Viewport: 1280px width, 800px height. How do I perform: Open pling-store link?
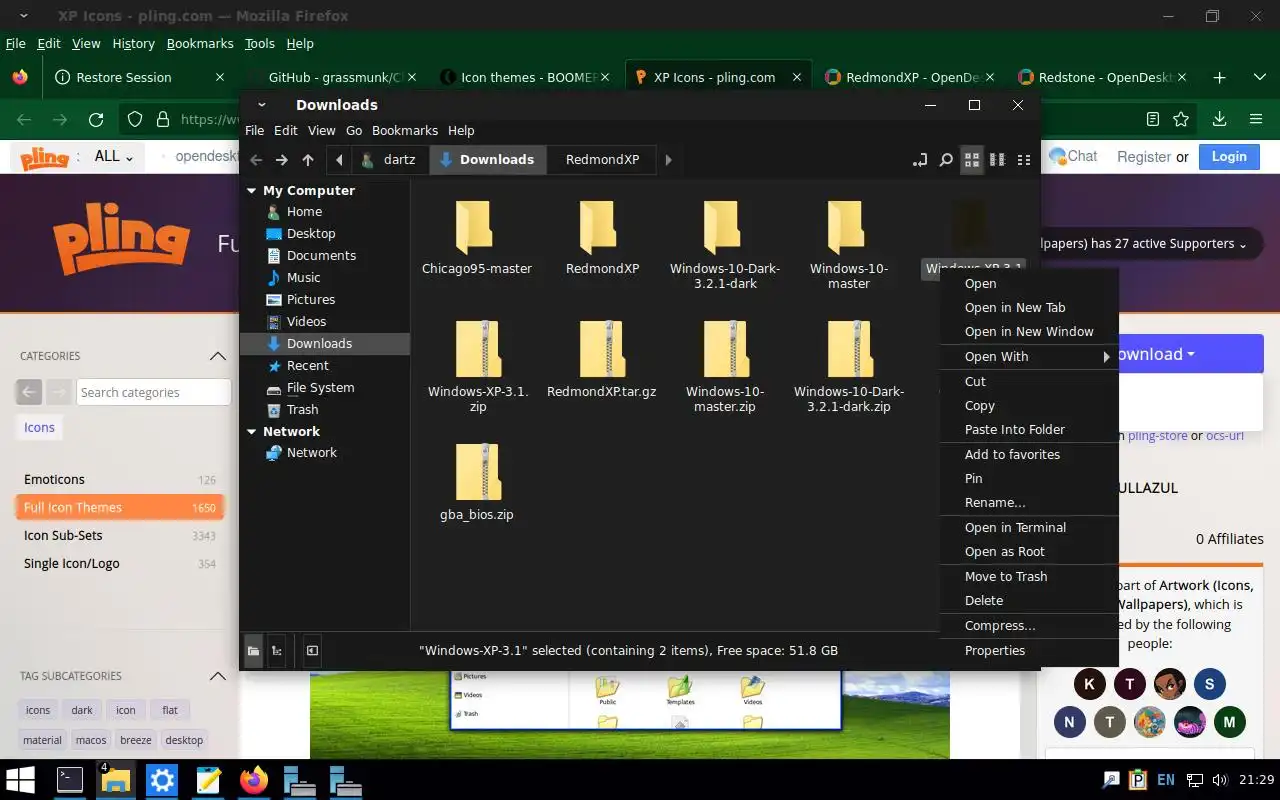click(1158, 435)
